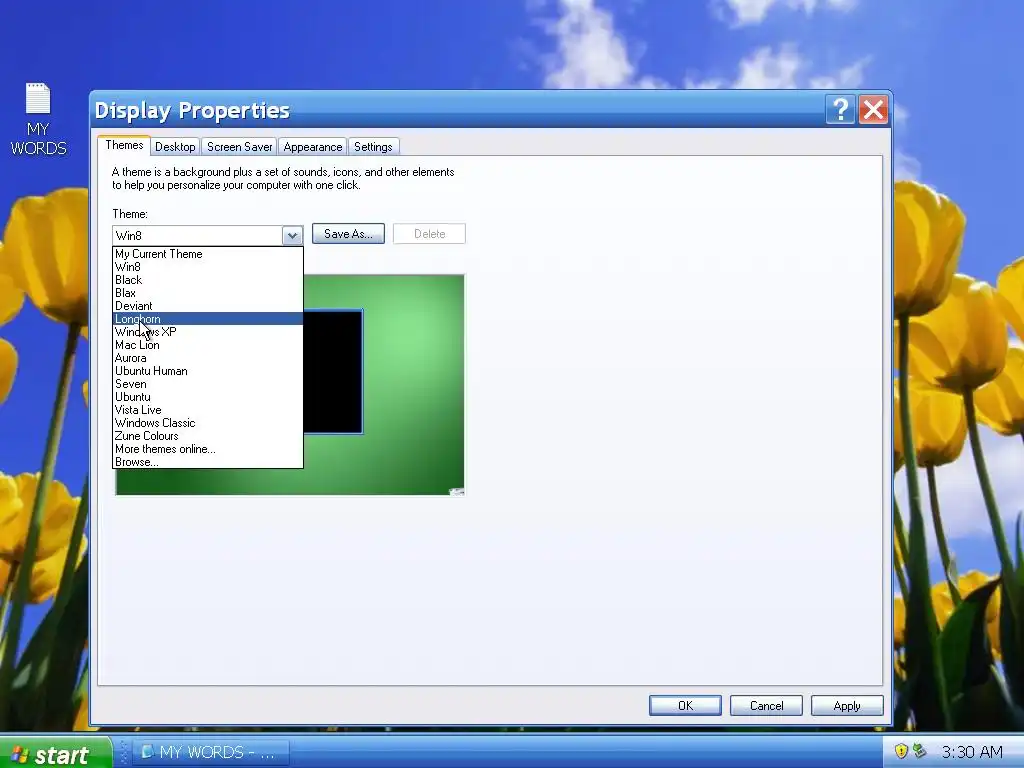1024x768 pixels.
Task: Click the Cancel button
Action: point(766,705)
